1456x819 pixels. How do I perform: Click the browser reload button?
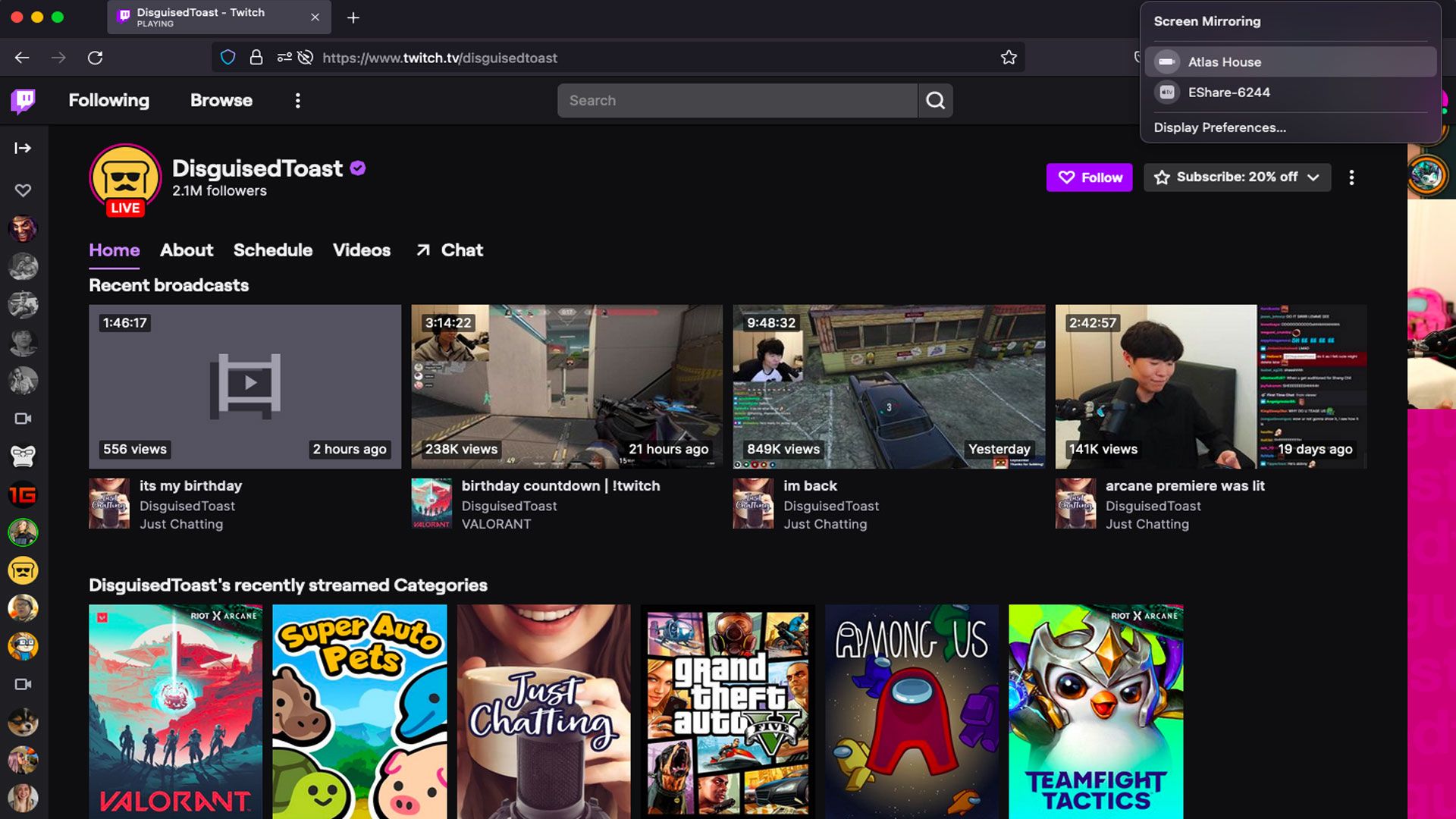[x=95, y=58]
